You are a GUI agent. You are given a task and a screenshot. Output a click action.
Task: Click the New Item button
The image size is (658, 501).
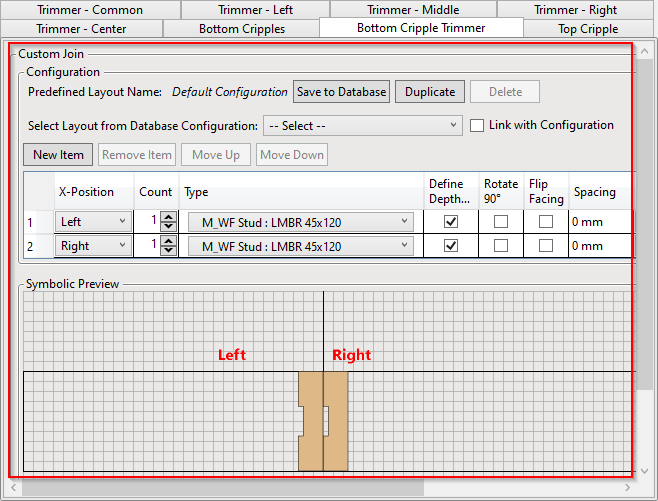(58, 155)
